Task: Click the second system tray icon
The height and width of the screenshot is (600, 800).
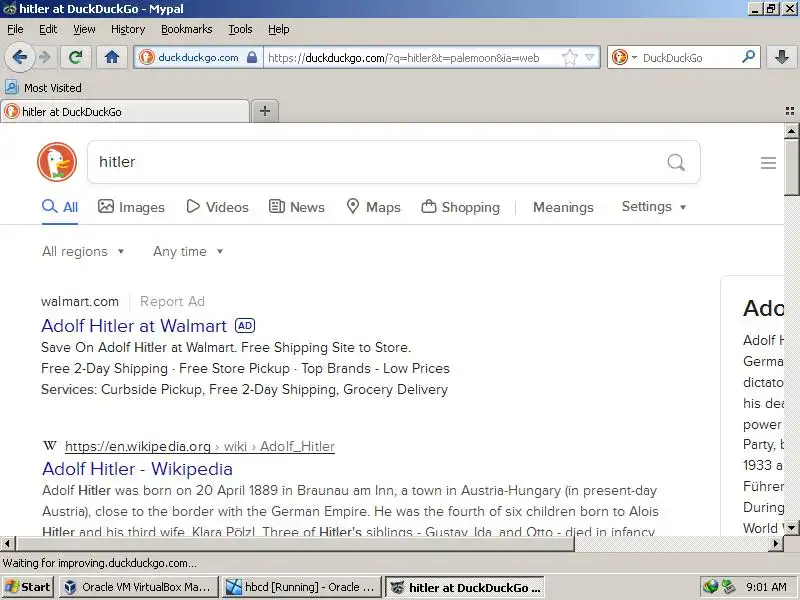Action: [x=728, y=587]
